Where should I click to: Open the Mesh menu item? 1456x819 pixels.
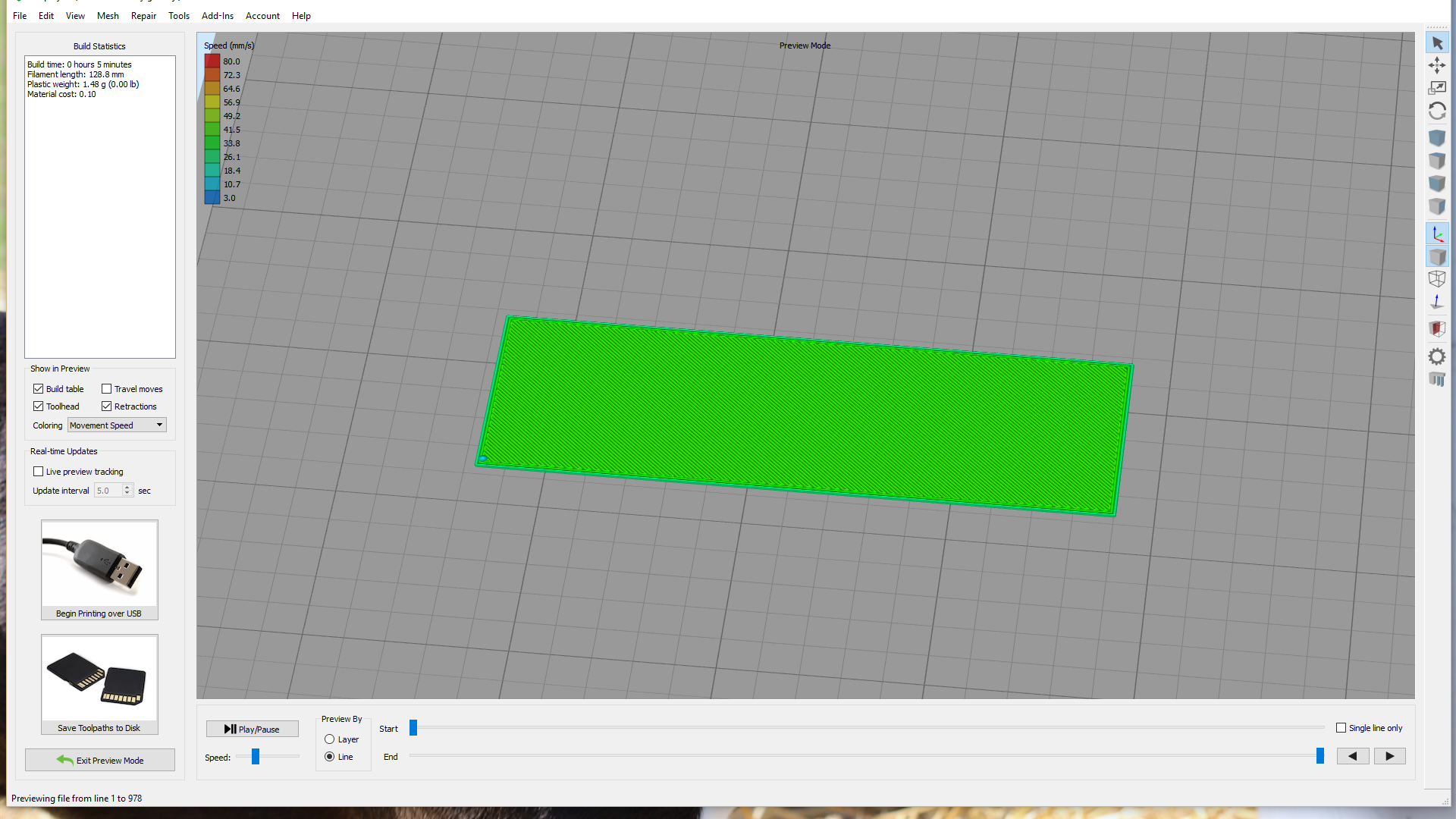pos(107,15)
